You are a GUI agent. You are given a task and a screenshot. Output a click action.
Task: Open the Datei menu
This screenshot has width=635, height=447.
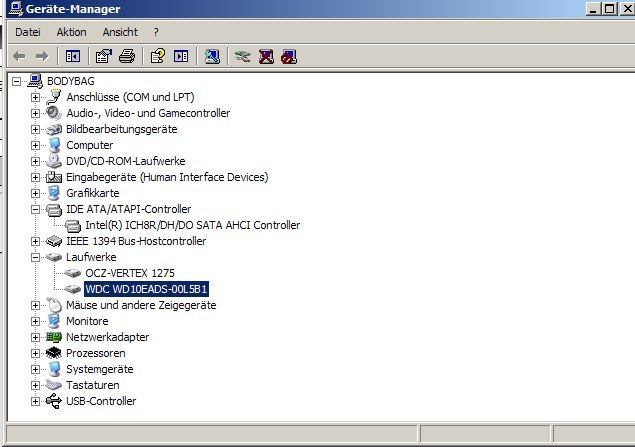[28, 32]
